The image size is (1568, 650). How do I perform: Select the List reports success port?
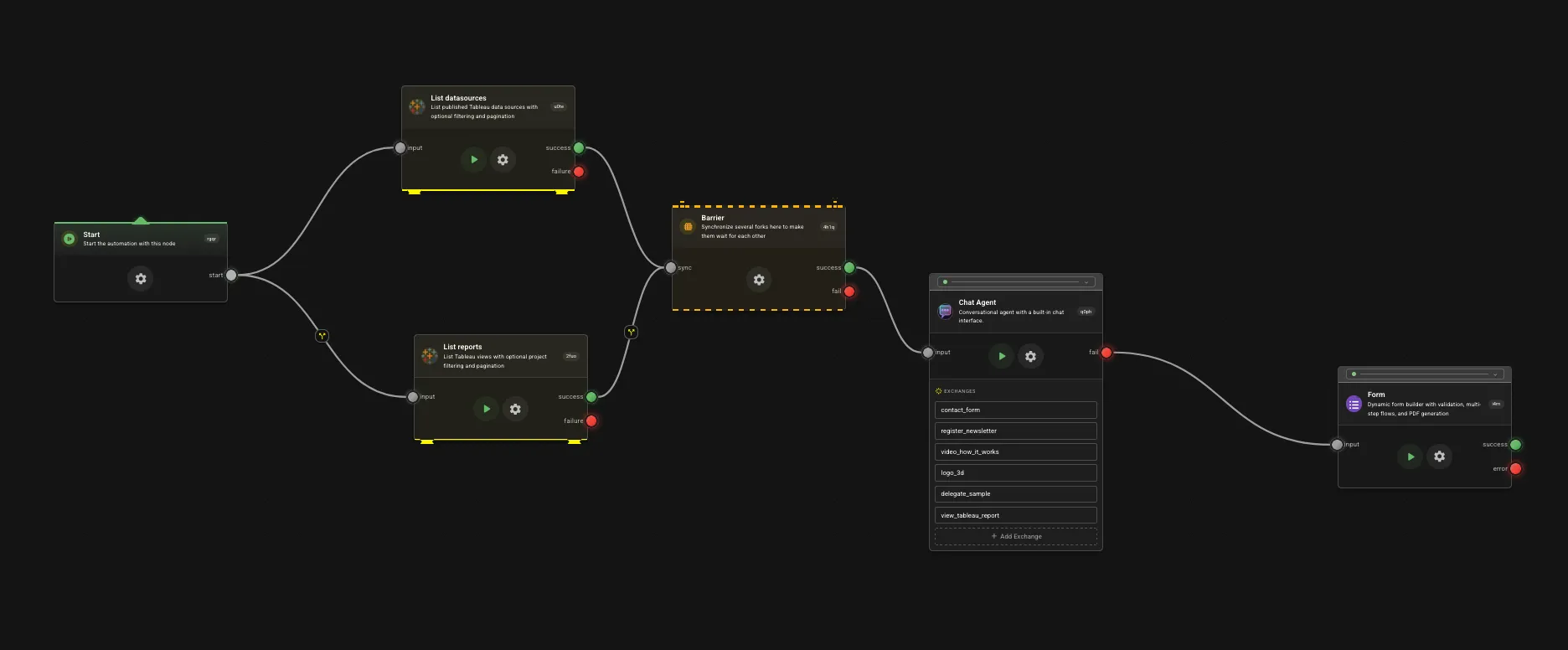pyautogui.click(x=591, y=396)
